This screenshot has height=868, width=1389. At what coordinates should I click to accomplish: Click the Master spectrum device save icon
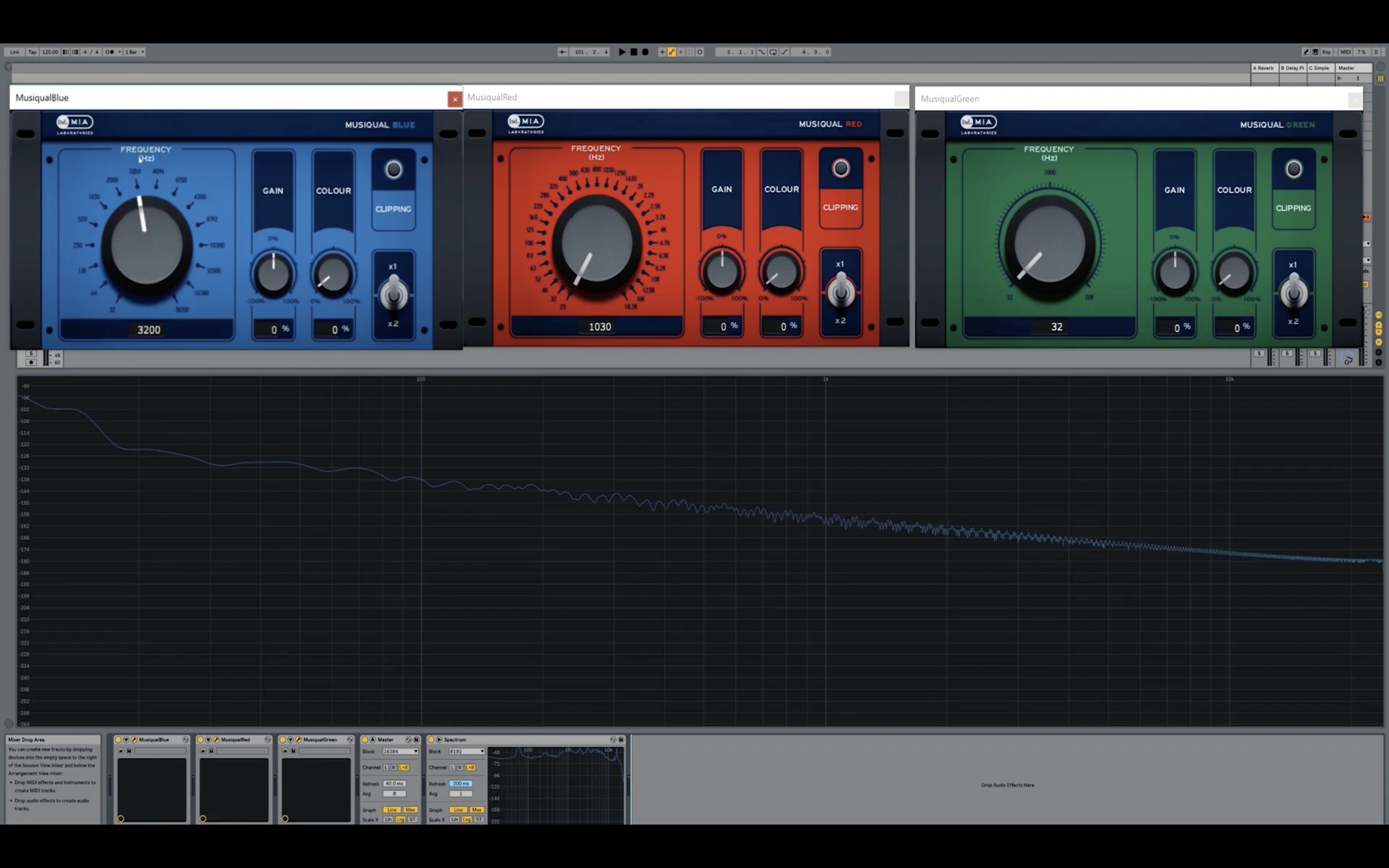point(416,739)
